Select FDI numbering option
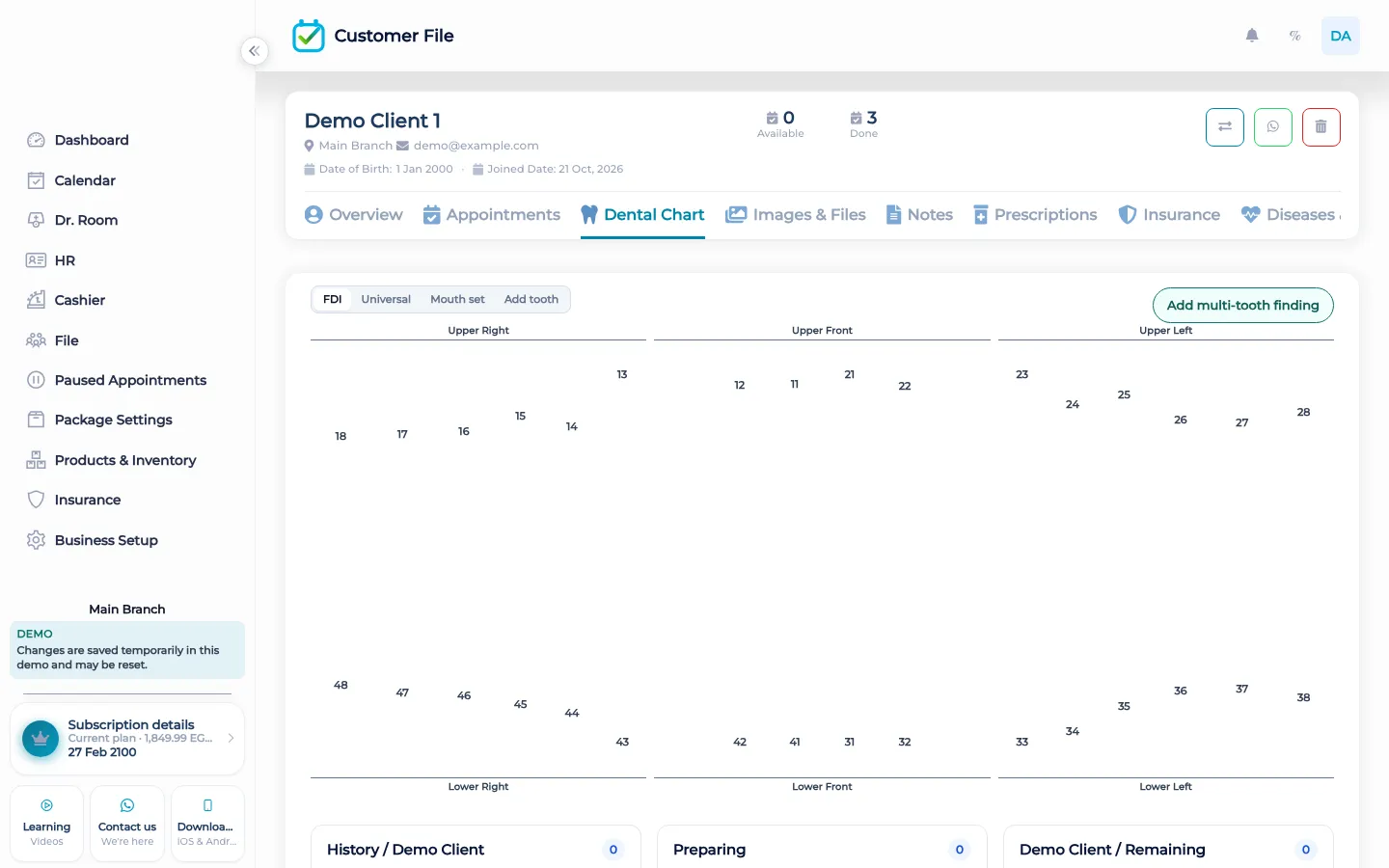This screenshot has width=1389, height=868. tap(333, 299)
